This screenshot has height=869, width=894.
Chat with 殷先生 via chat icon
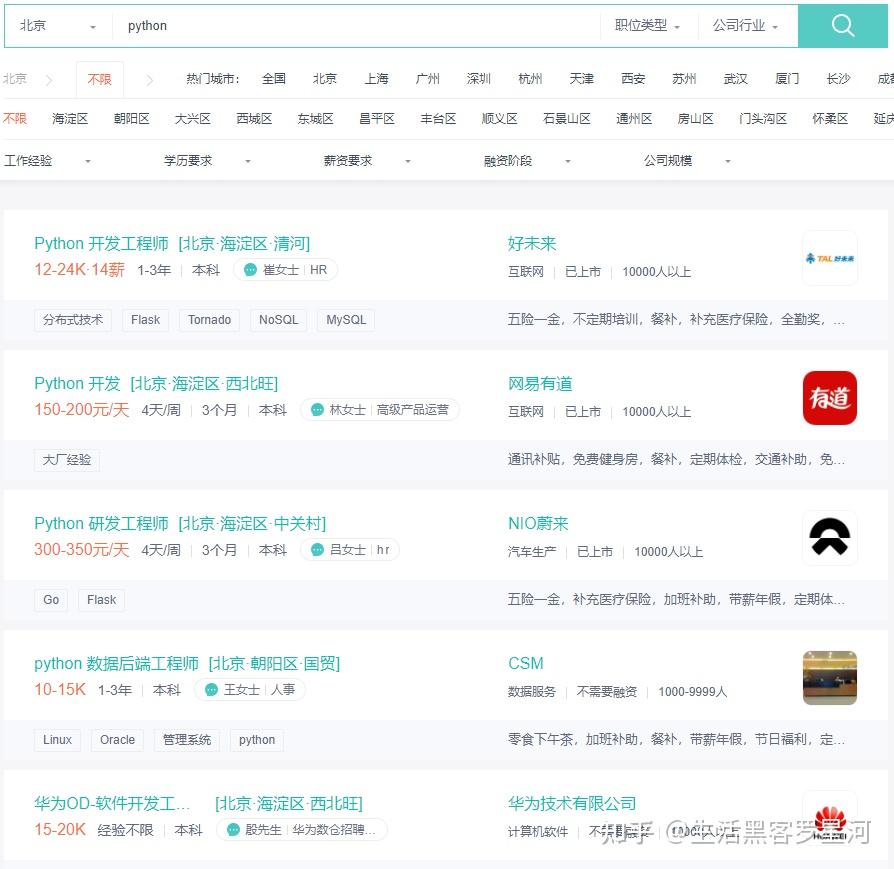(233, 830)
